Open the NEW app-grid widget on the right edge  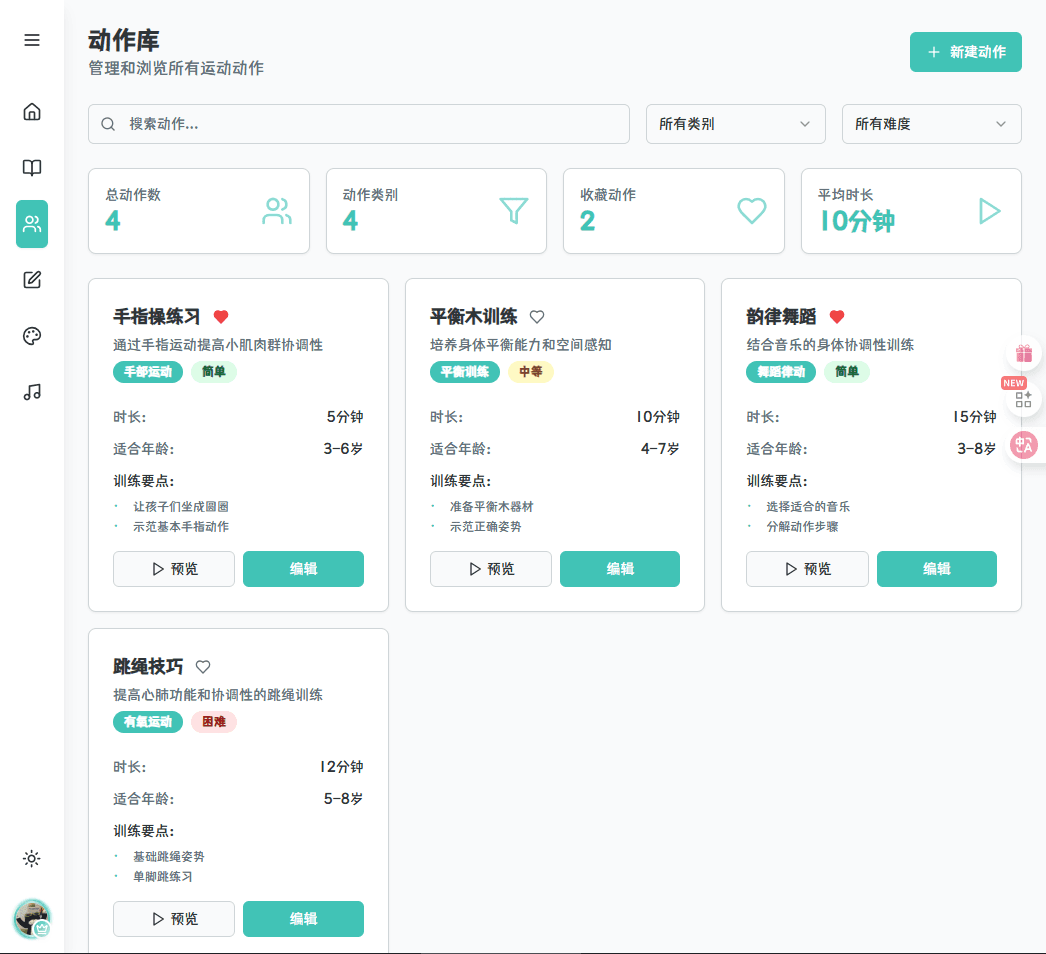pyautogui.click(x=1024, y=399)
